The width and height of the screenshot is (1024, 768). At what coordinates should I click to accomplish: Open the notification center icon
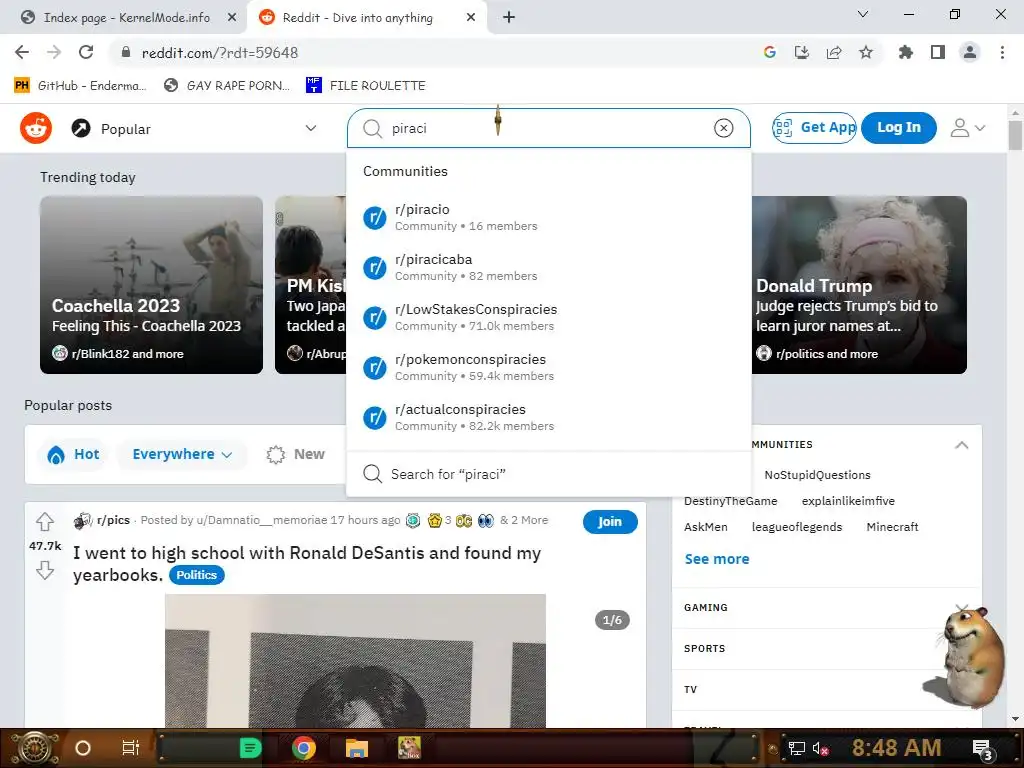pos(983,749)
